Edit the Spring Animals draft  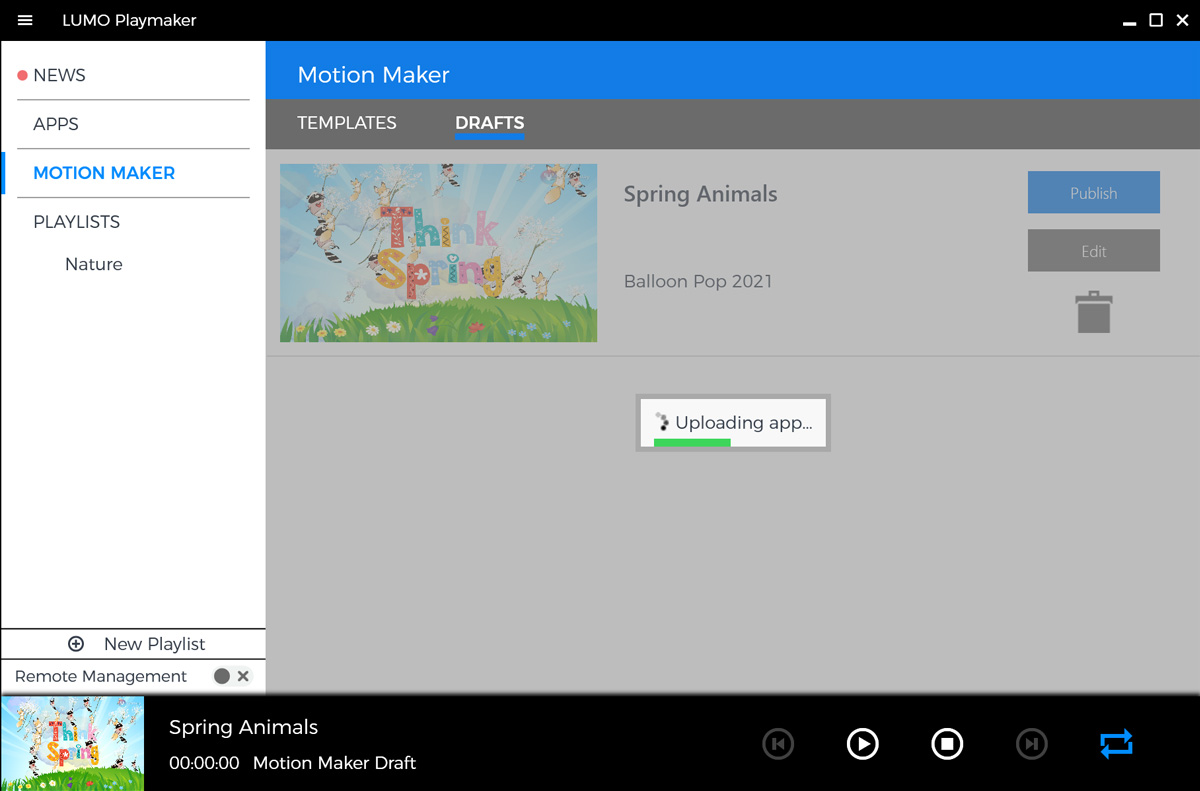pyautogui.click(x=1094, y=251)
